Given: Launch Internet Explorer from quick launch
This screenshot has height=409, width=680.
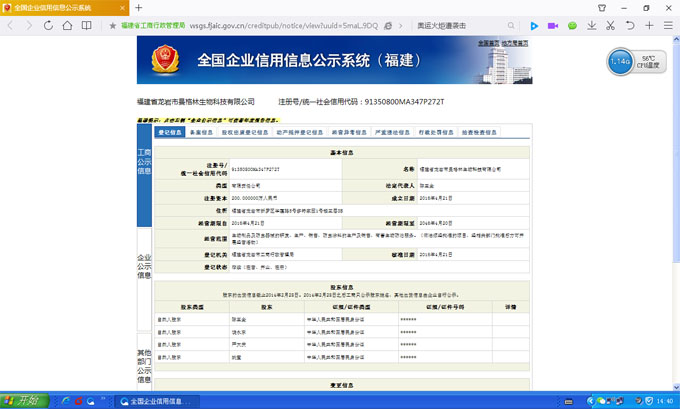Looking at the screenshot, I should (66, 401).
